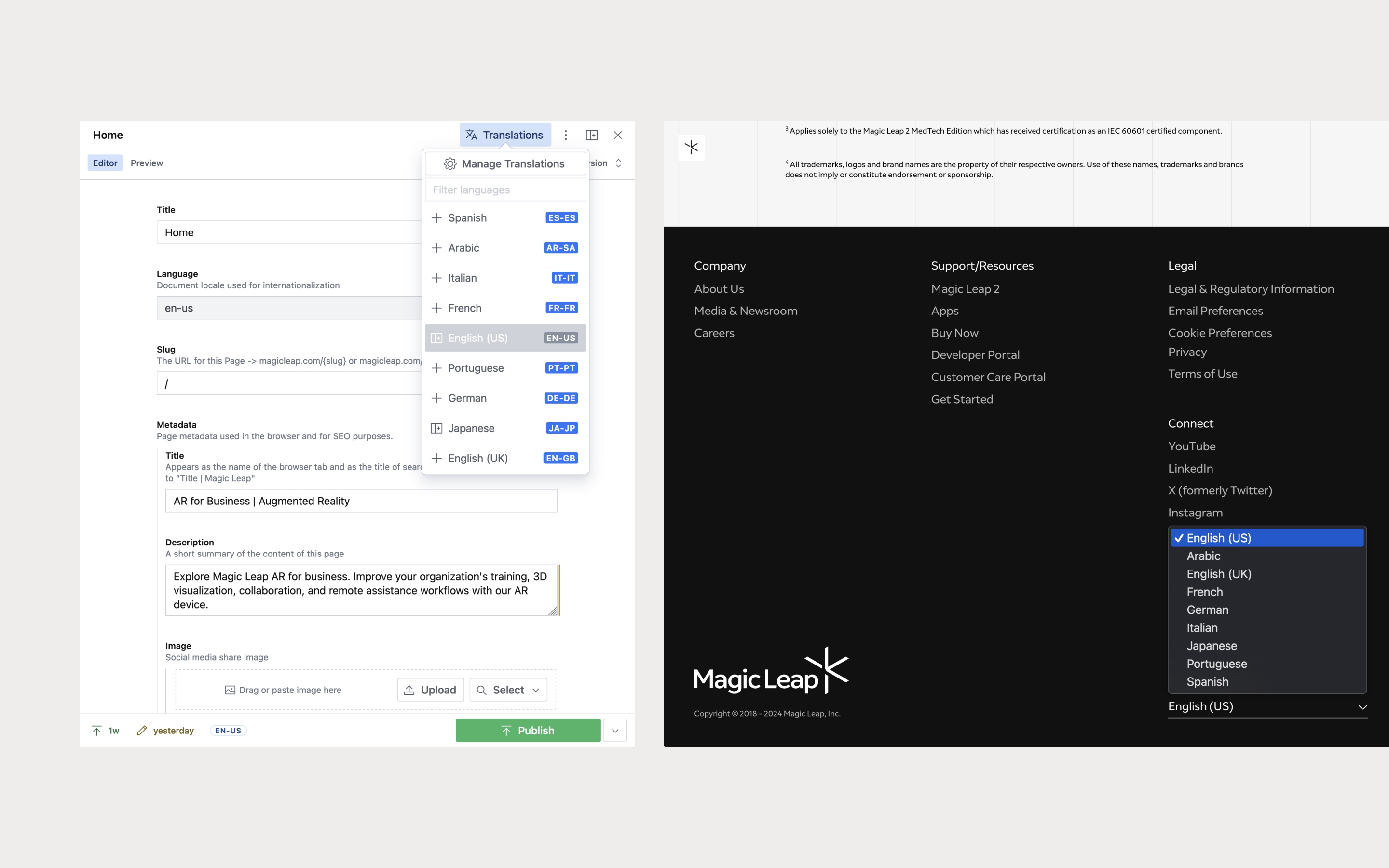This screenshot has width=1389, height=868.
Task: Edit the metadata title field
Action: (361, 501)
